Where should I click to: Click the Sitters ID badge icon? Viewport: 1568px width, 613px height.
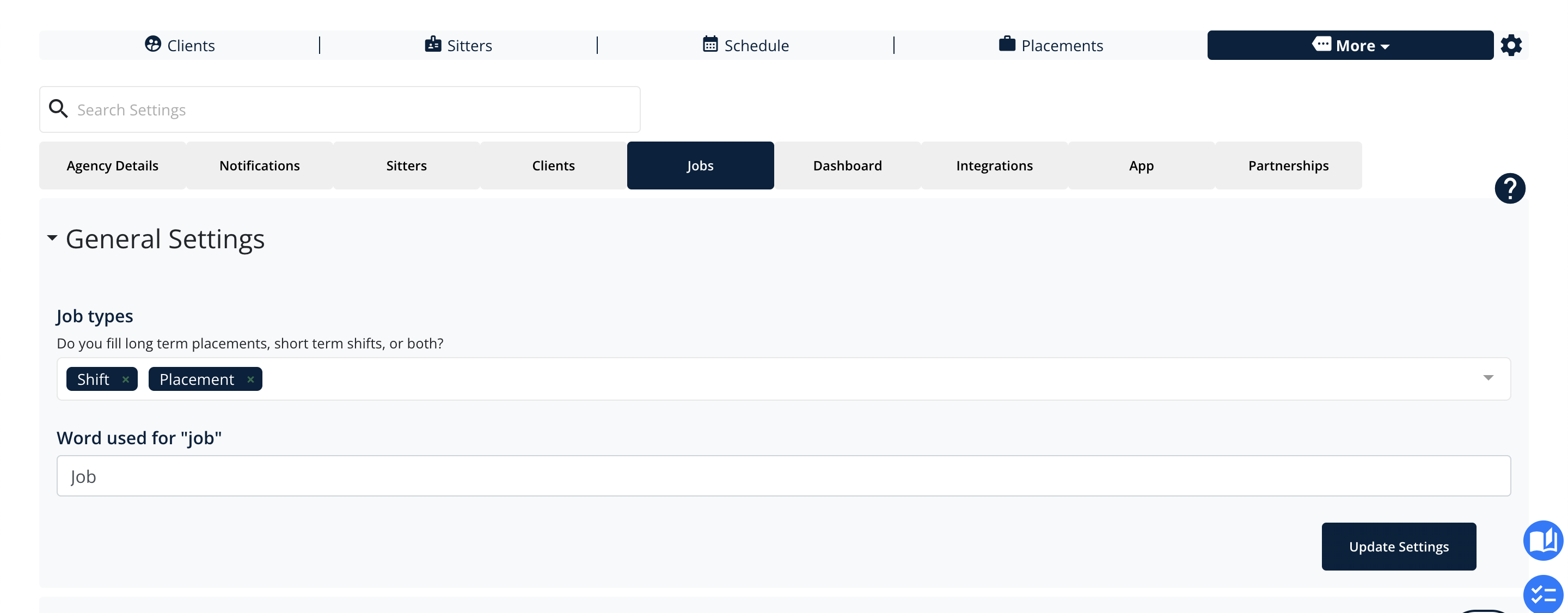[433, 44]
